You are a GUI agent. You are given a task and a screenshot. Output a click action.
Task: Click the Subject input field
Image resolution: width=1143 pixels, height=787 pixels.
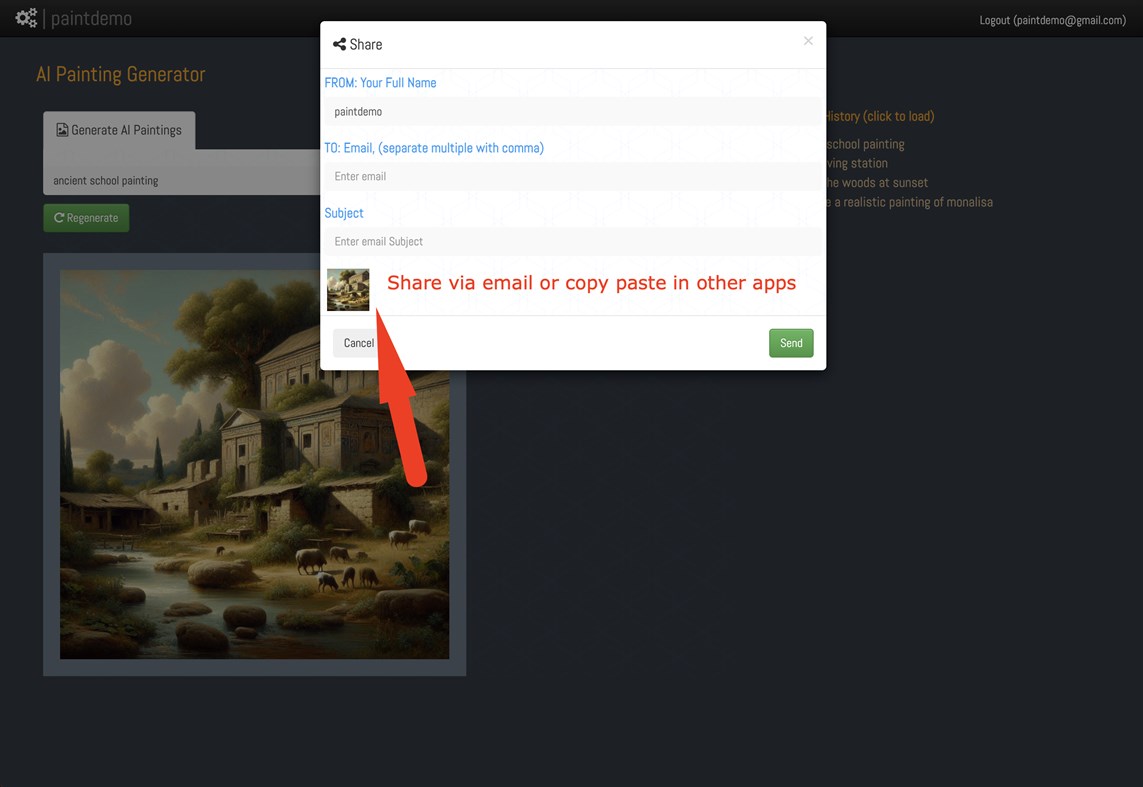click(573, 241)
